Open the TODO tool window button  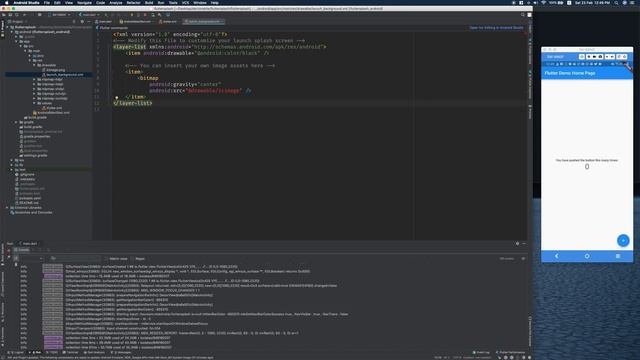point(53,352)
